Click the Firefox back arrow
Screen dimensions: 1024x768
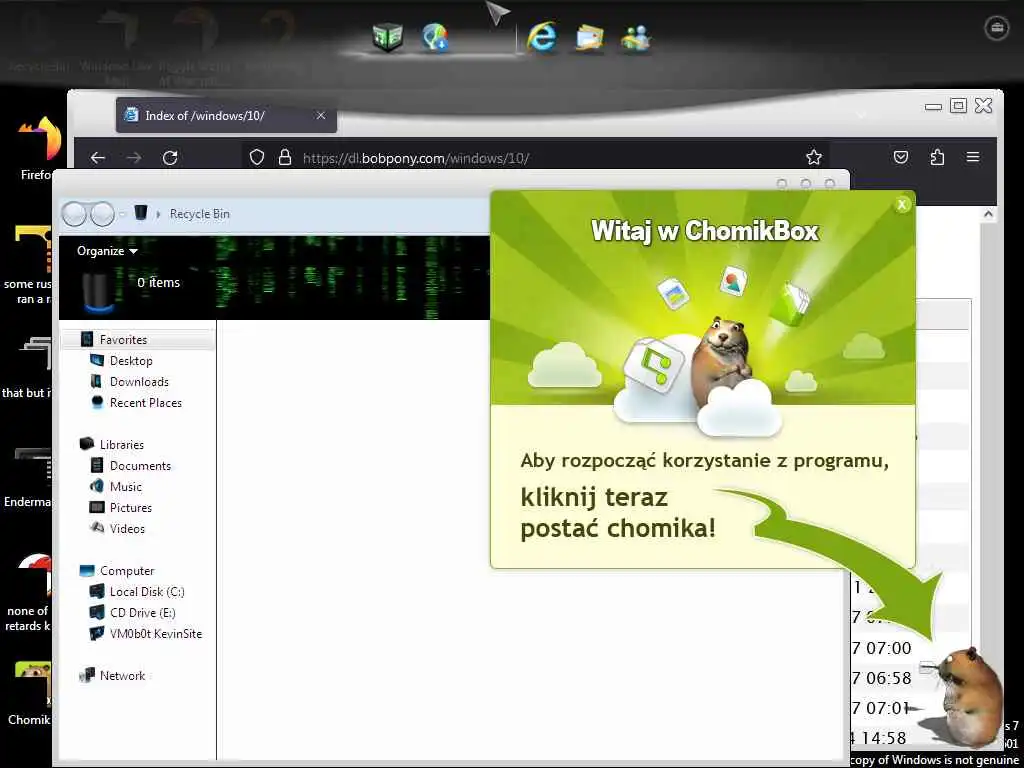pyautogui.click(x=98, y=157)
